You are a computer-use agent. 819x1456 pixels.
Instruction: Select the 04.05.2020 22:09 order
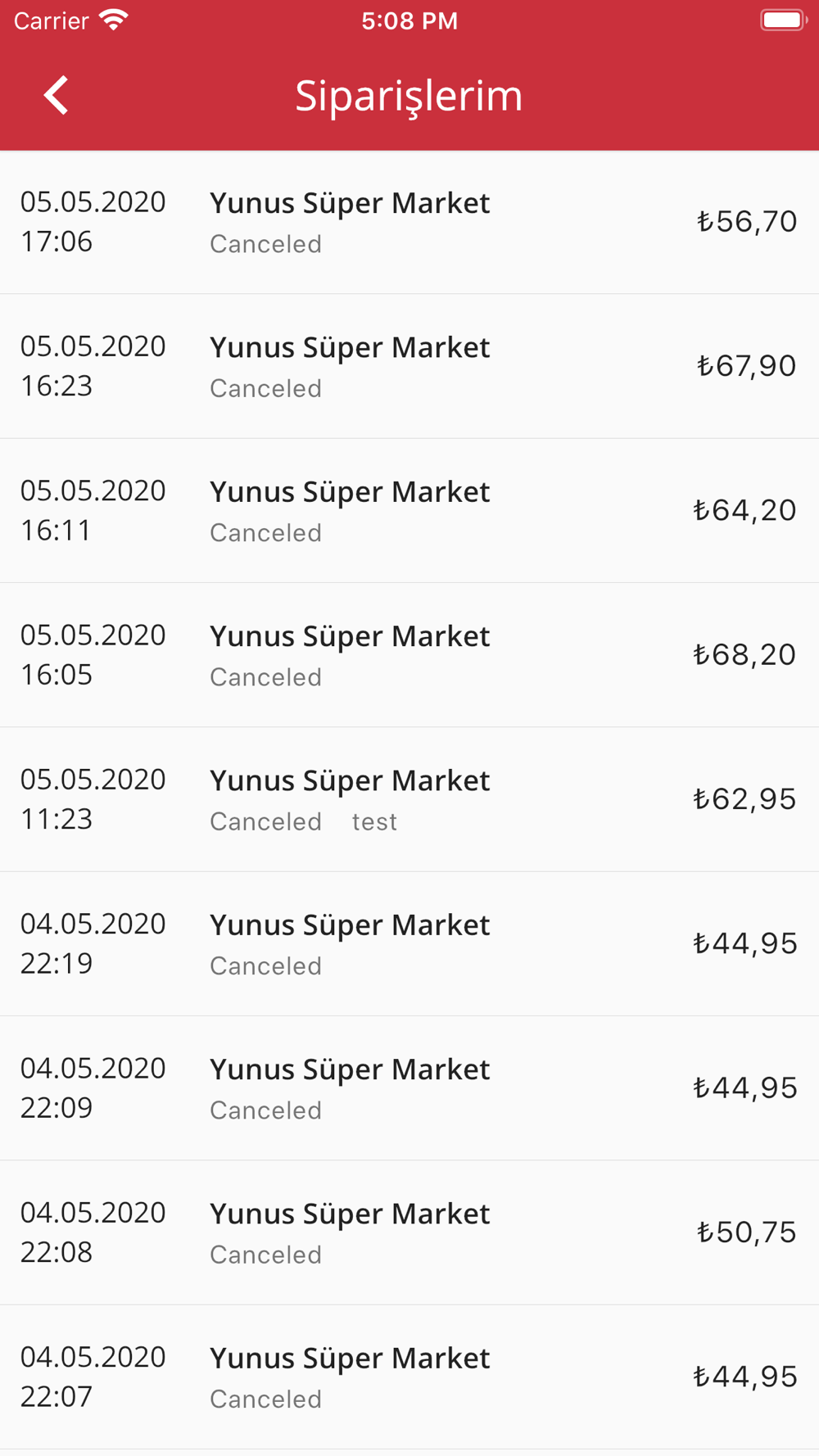(x=409, y=1088)
